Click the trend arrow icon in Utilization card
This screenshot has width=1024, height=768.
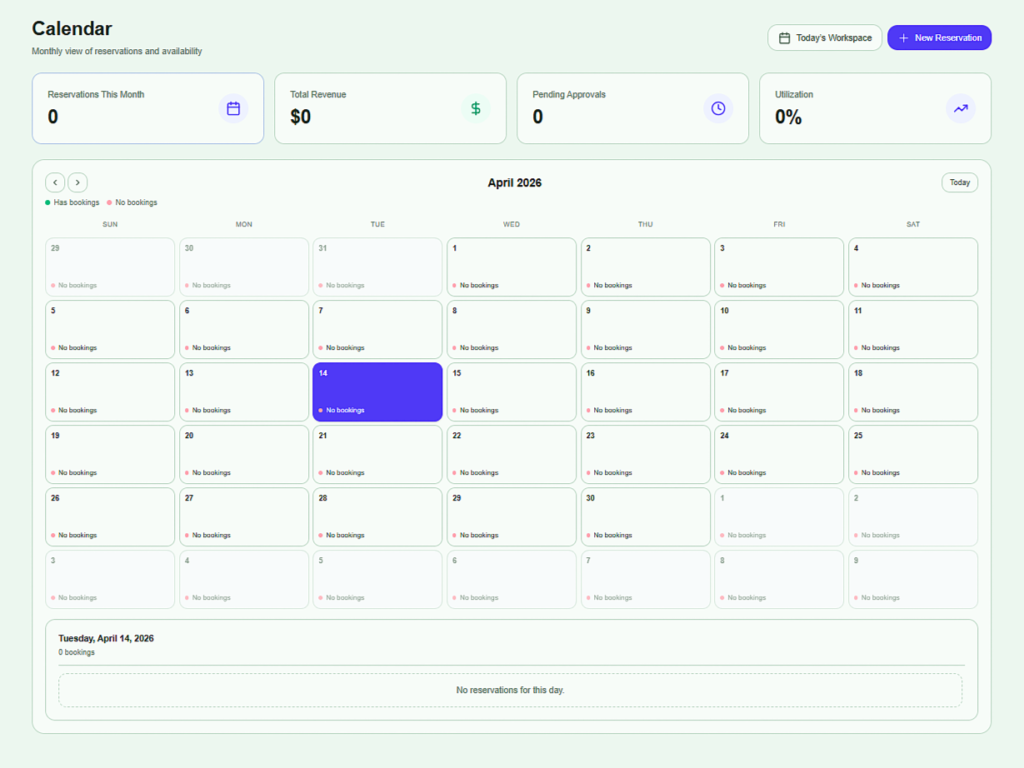pos(961,108)
